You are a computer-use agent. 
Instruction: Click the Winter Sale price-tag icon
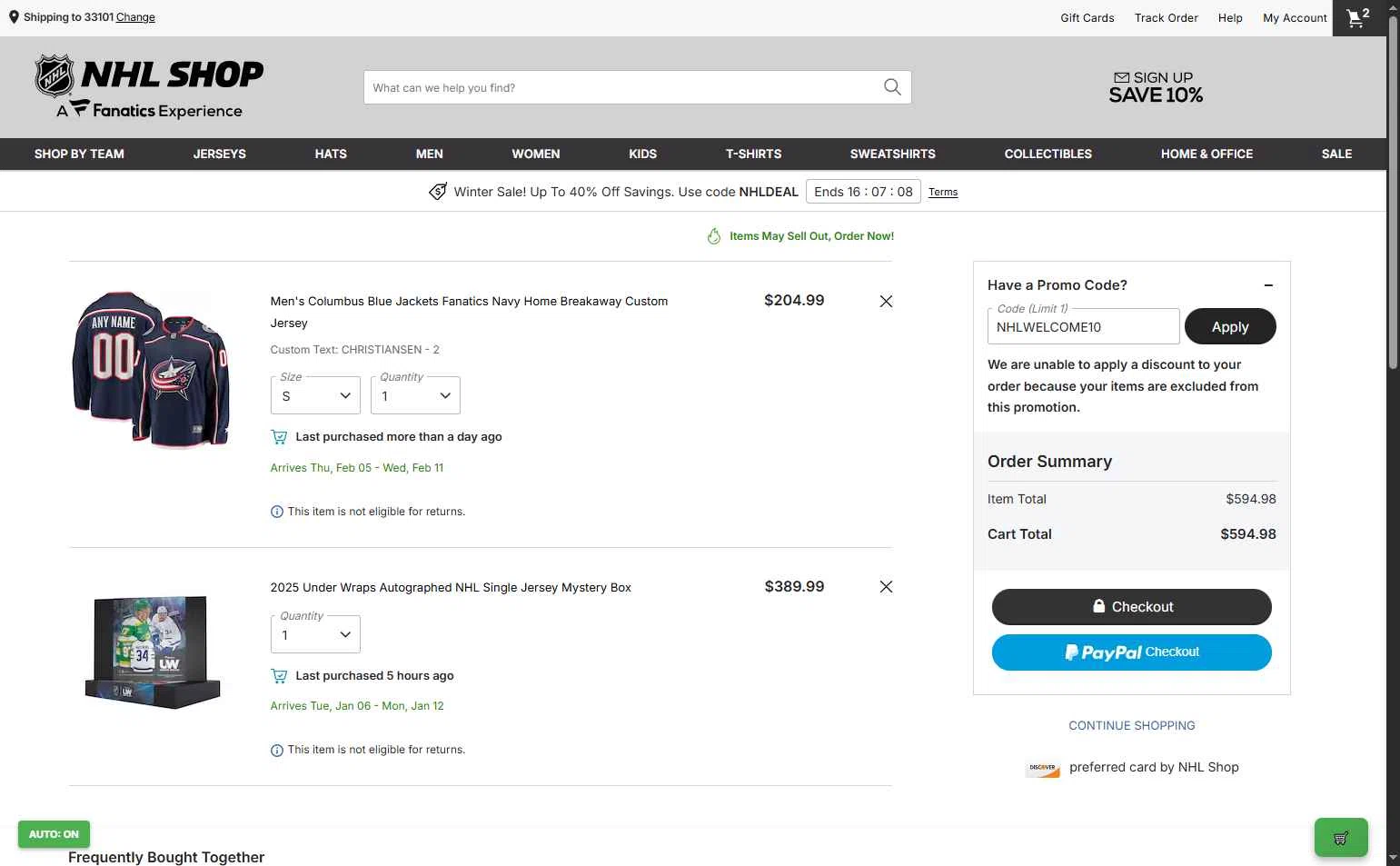(438, 192)
